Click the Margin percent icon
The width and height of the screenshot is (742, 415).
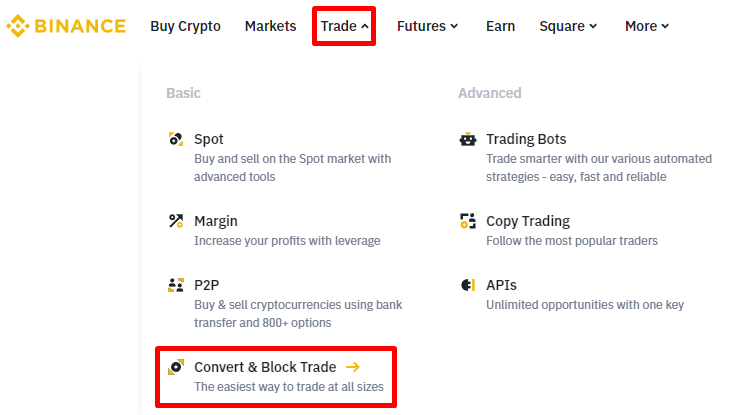(x=176, y=221)
